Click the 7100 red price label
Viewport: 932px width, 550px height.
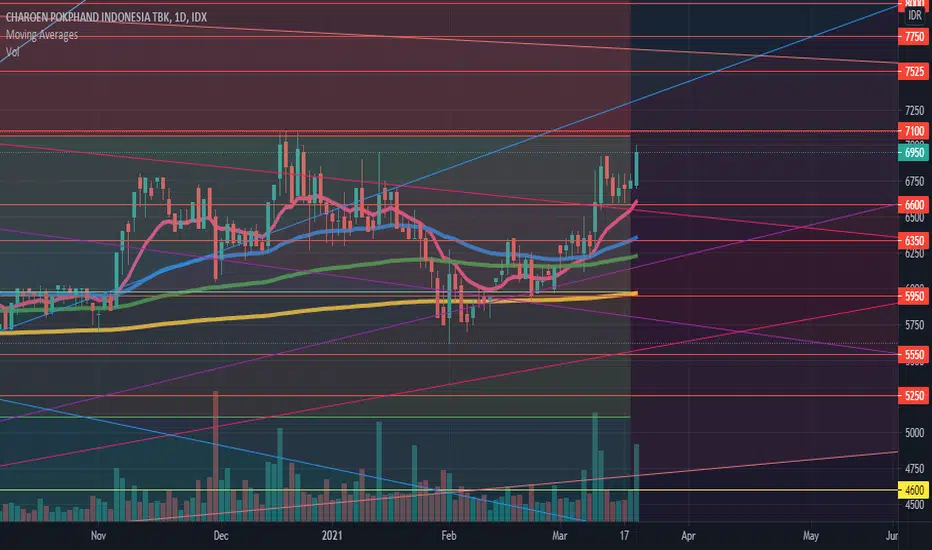click(x=914, y=131)
